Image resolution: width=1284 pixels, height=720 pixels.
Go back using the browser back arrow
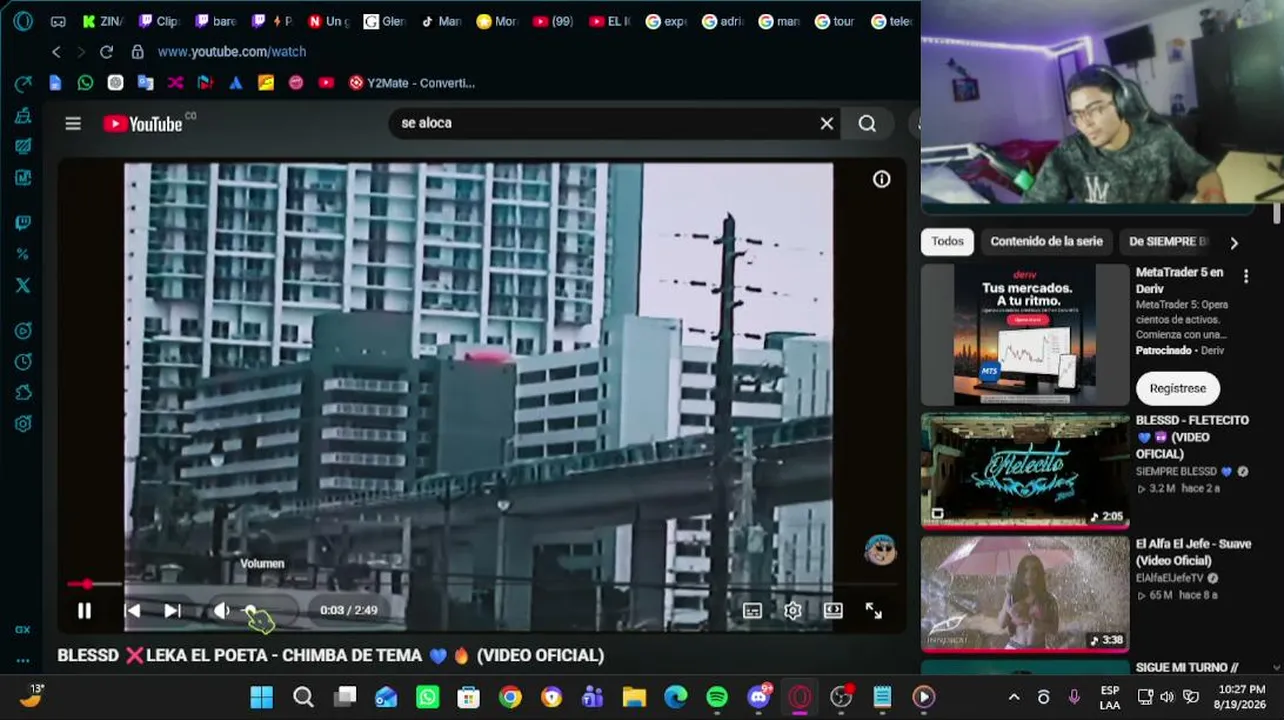click(56, 52)
